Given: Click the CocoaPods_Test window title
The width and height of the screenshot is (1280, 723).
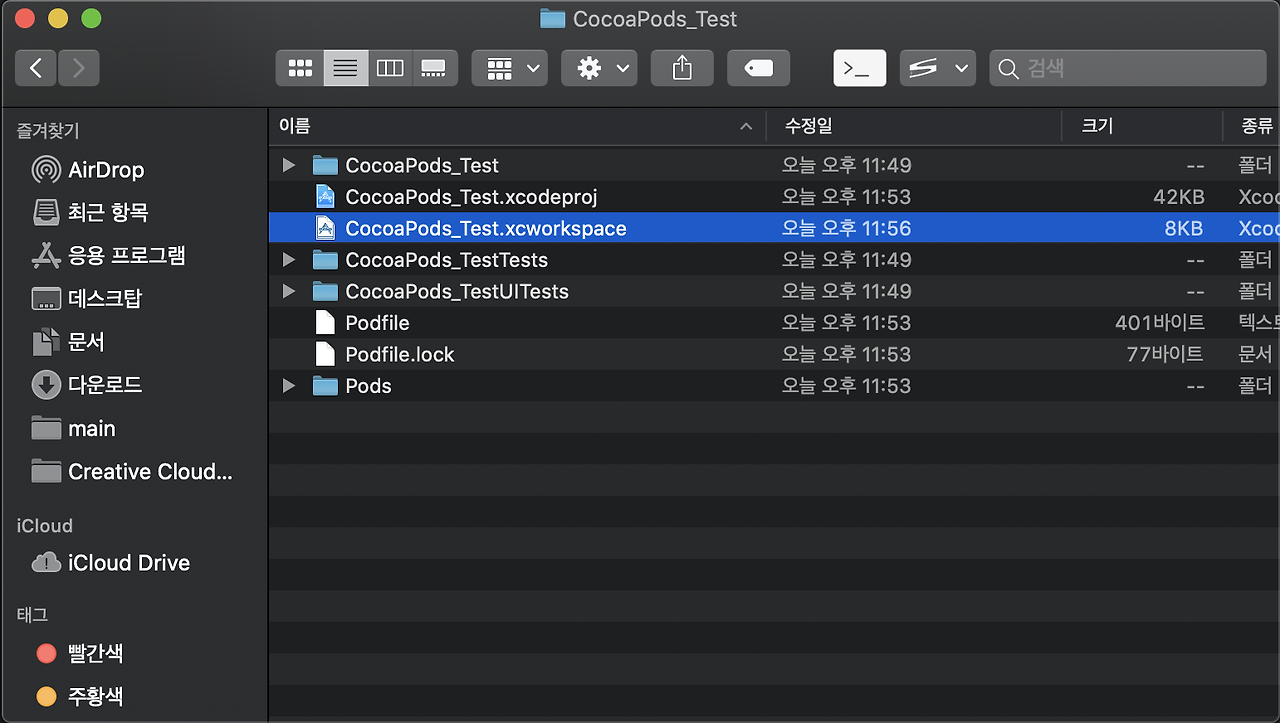Looking at the screenshot, I should [655, 19].
